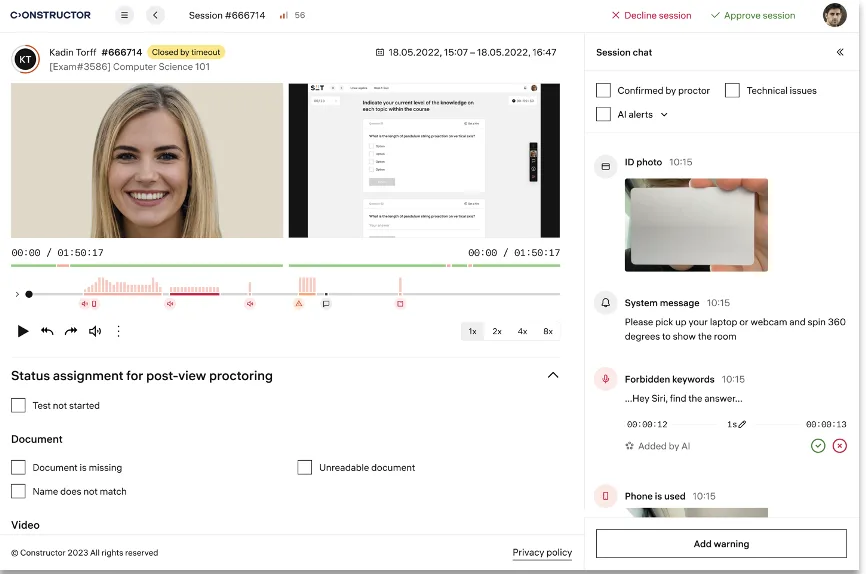Check the AI alerts filter box
The height and width of the screenshot is (574, 866).
tap(604, 114)
